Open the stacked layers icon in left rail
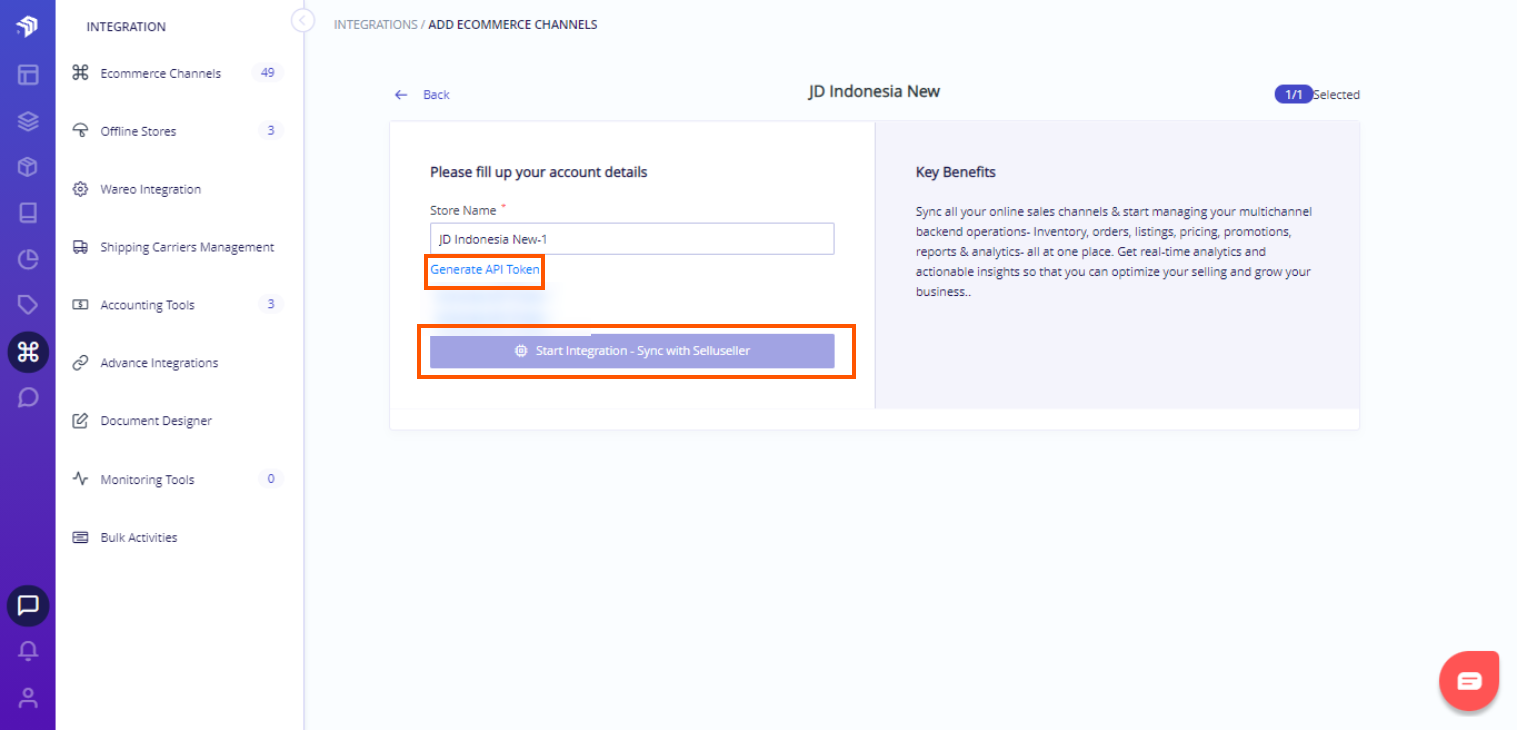1517x730 pixels. click(27, 121)
